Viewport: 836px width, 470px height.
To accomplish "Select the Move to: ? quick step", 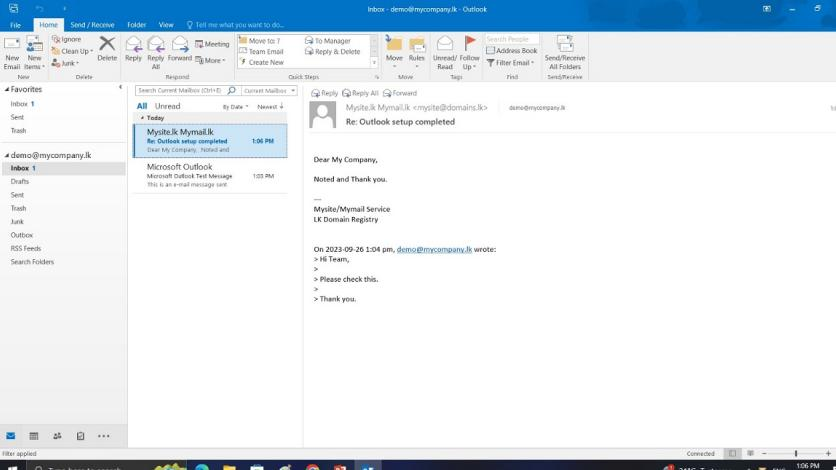I will pos(260,40).
